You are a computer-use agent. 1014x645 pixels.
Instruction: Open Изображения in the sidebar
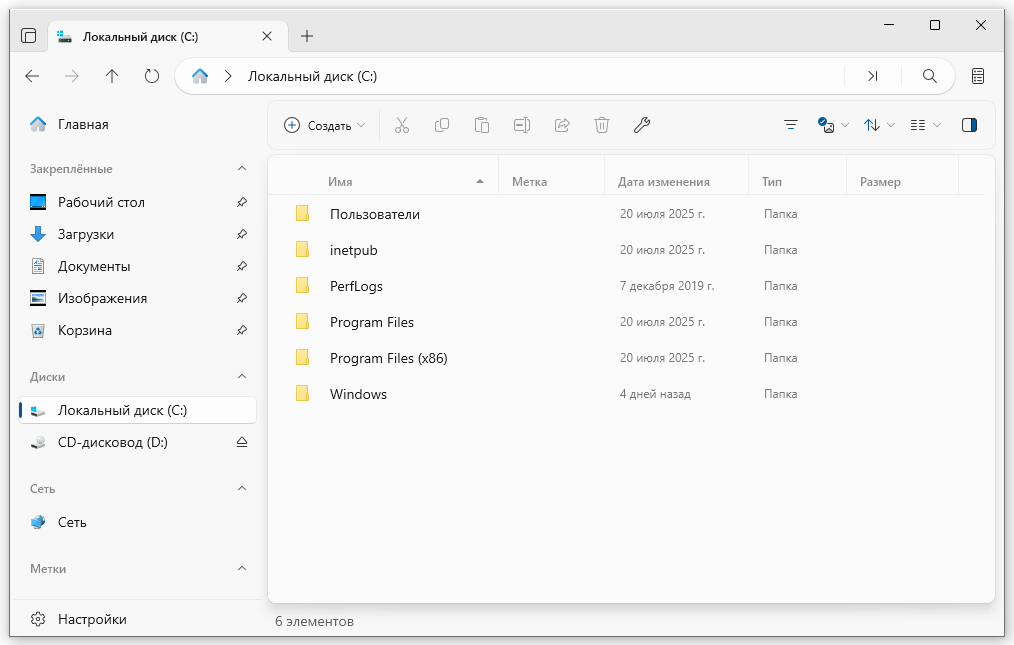(x=137, y=298)
